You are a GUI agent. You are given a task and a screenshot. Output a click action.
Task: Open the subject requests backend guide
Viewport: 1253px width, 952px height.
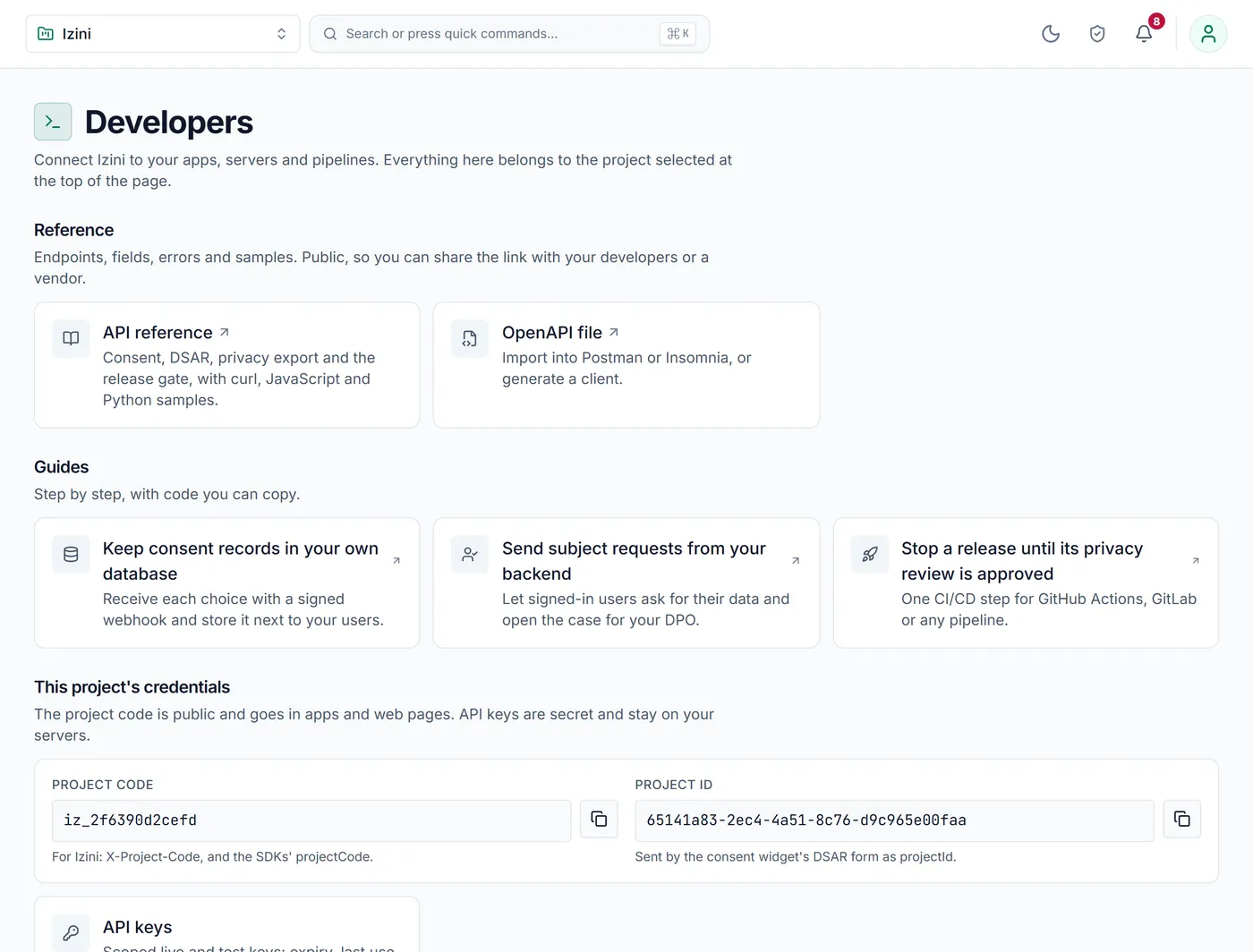tap(626, 582)
